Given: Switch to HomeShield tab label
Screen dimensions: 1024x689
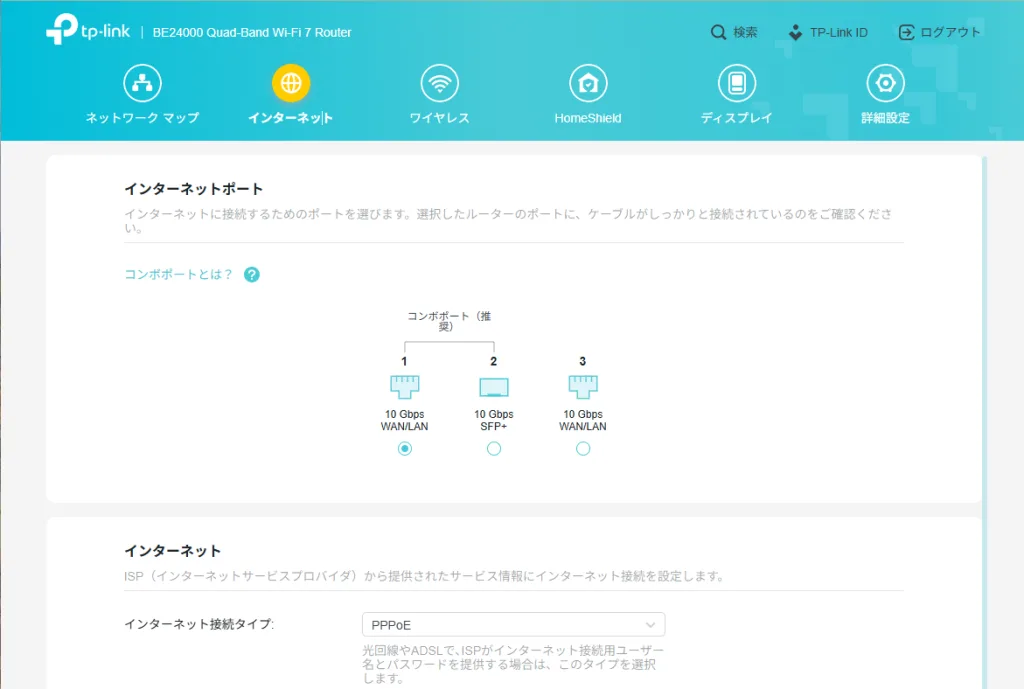Looking at the screenshot, I should [x=588, y=118].
